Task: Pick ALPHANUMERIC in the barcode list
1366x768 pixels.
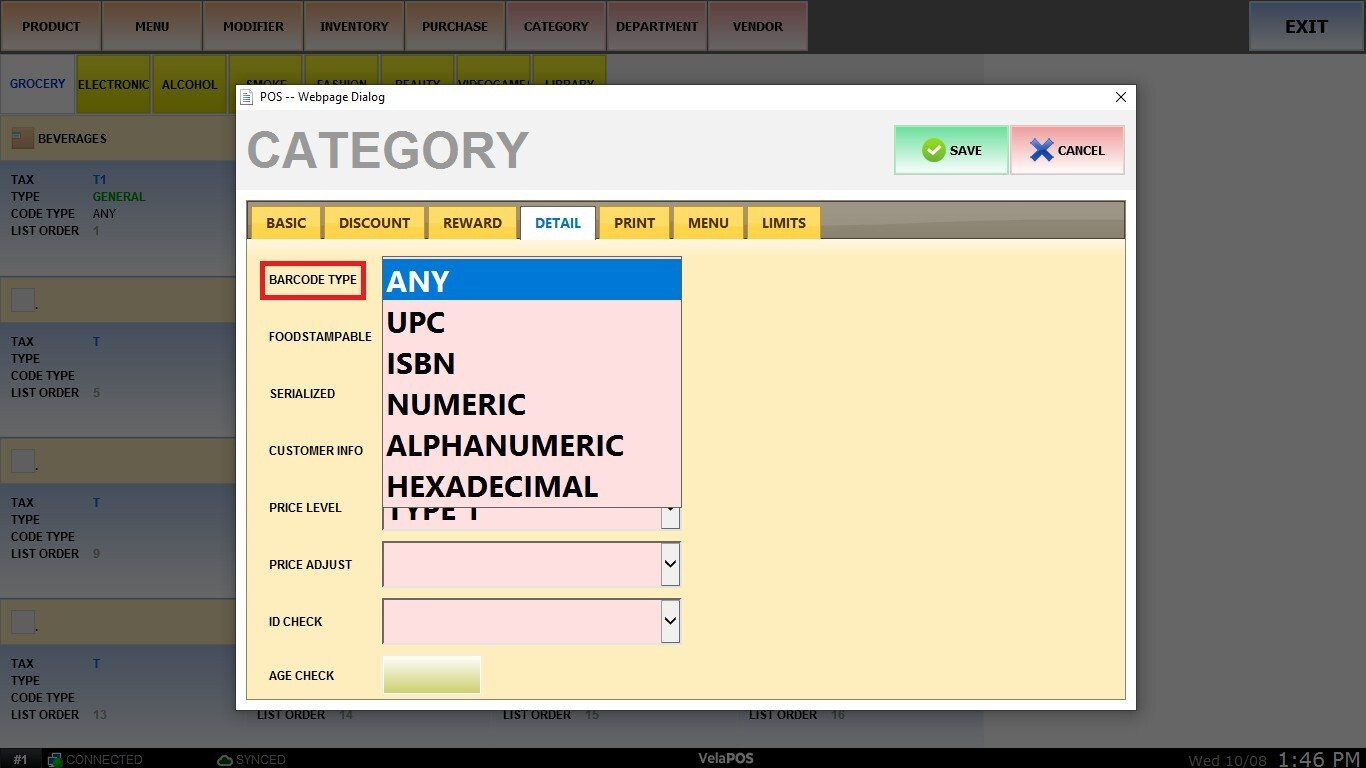Action: (x=505, y=446)
